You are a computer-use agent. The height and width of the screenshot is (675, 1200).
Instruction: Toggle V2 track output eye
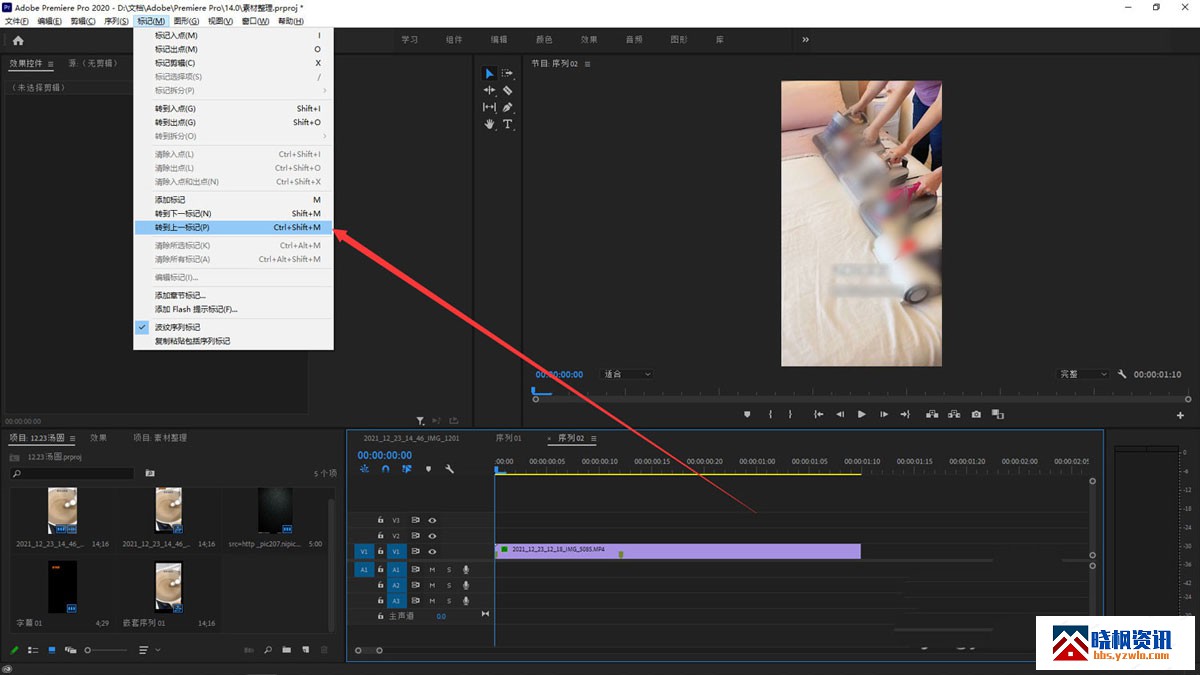[433, 536]
